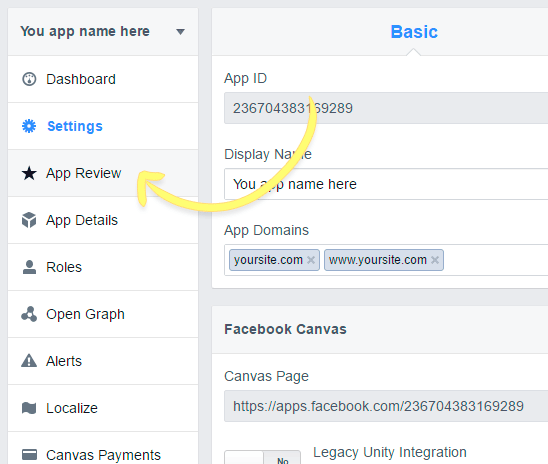Viewport: 548px width, 464px height.
Task: Remove the www.yoursite.com domain tag
Action: (435, 260)
